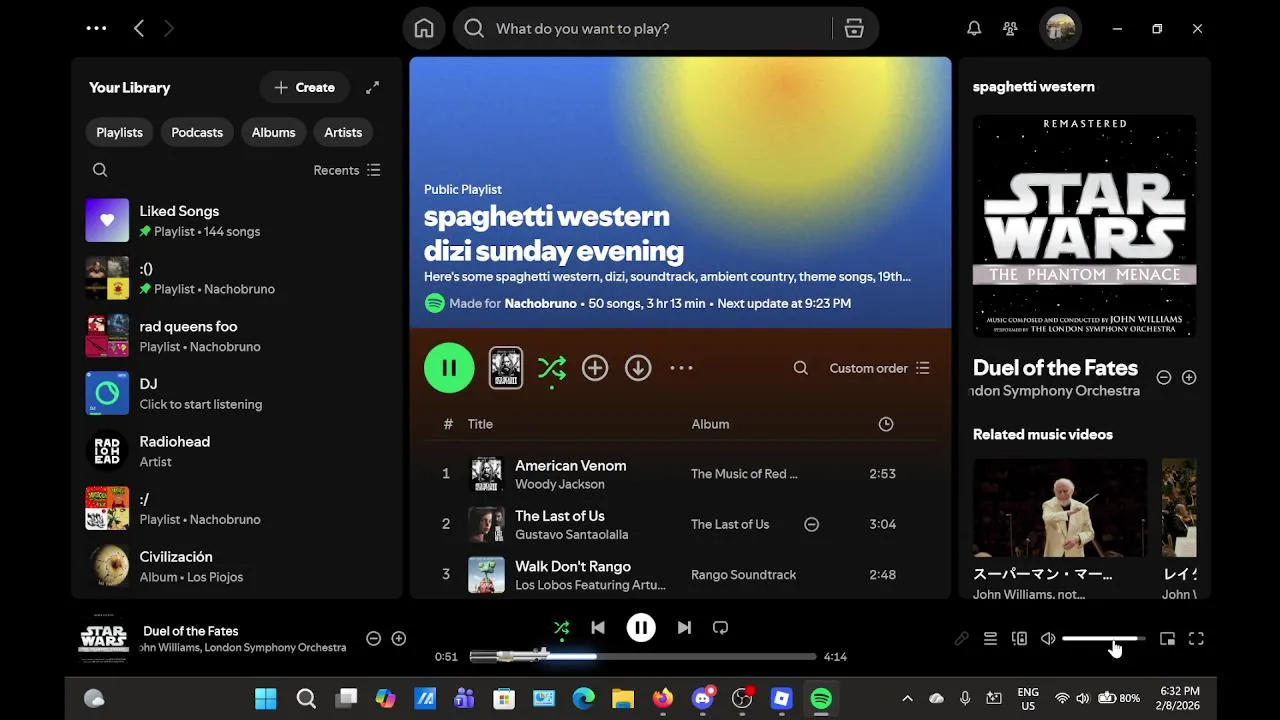This screenshot has width=1280, height=720.
Task: Connect to a device
Action: tap(1019, 638)
